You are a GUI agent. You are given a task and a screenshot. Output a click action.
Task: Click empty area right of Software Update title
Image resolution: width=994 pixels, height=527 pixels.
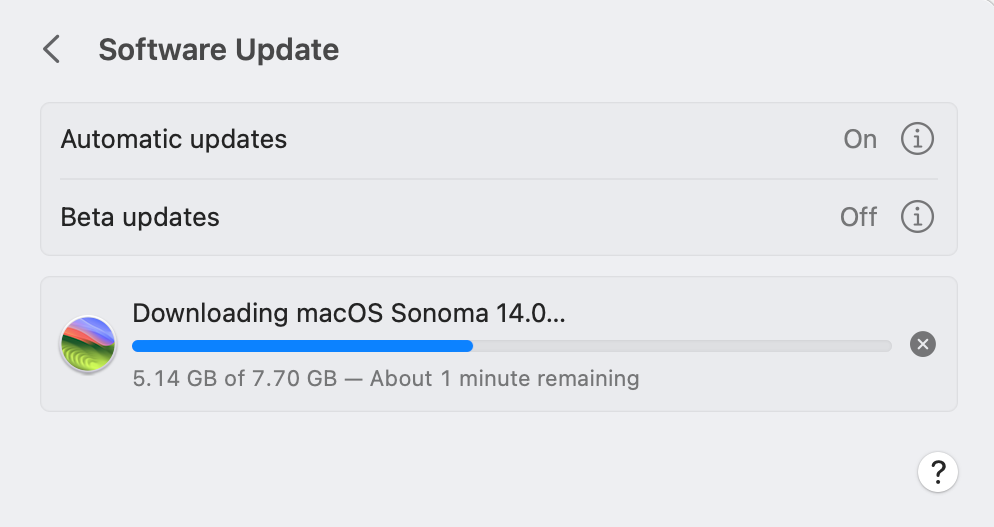[650, 49]
